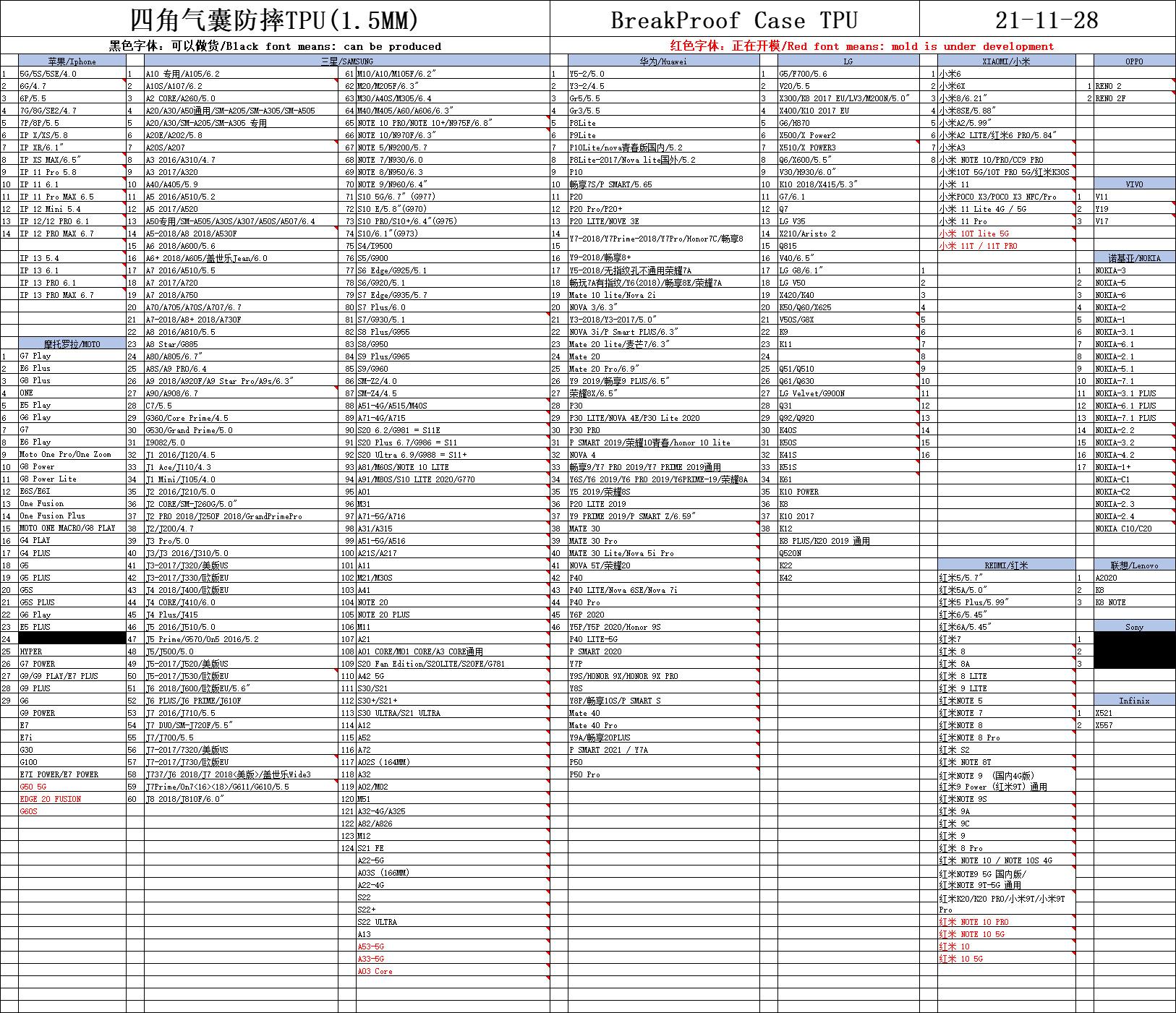Viewport: 1176px width, 1013px height.
Task: Select the VIVO header cell
Action: [x=1135, y=184]
